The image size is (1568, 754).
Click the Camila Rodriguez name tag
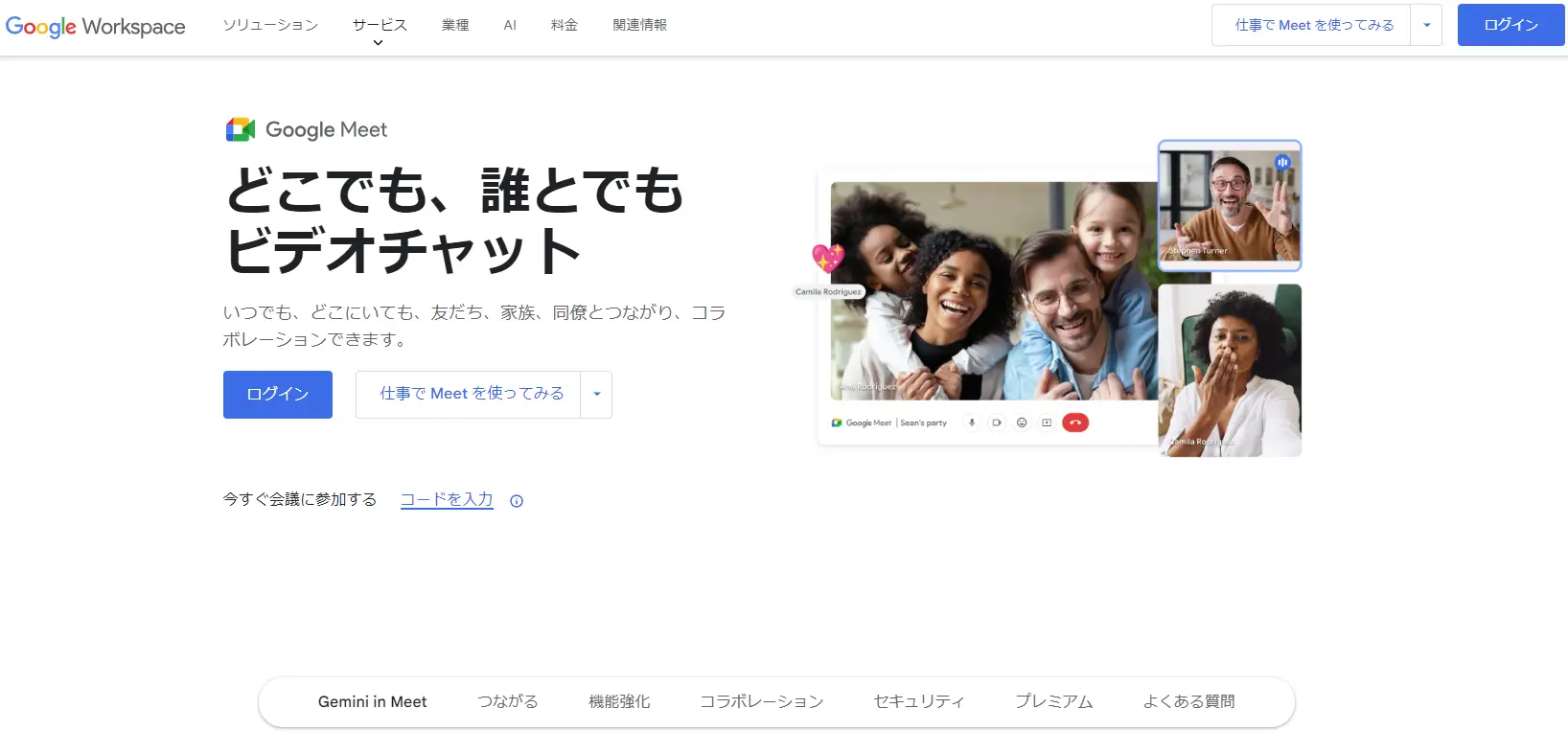point(828,291)
